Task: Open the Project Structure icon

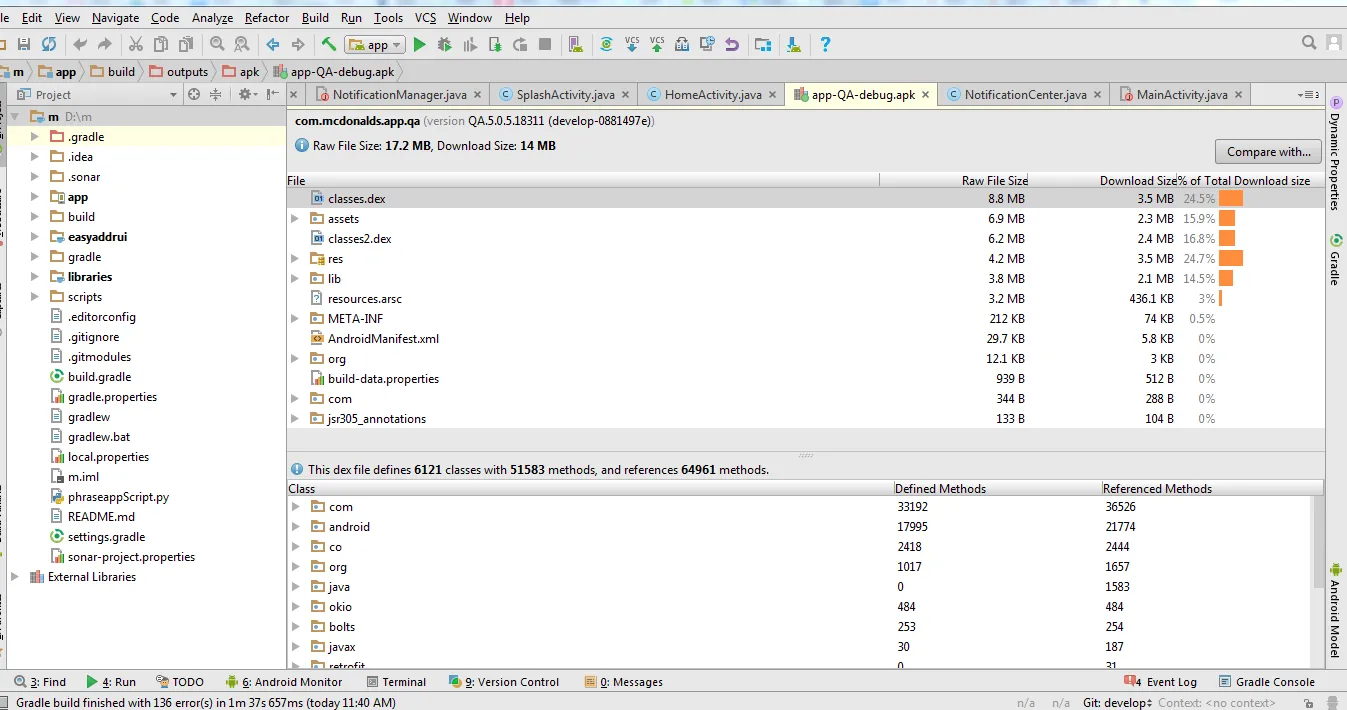Action: [x=763, y=44]
